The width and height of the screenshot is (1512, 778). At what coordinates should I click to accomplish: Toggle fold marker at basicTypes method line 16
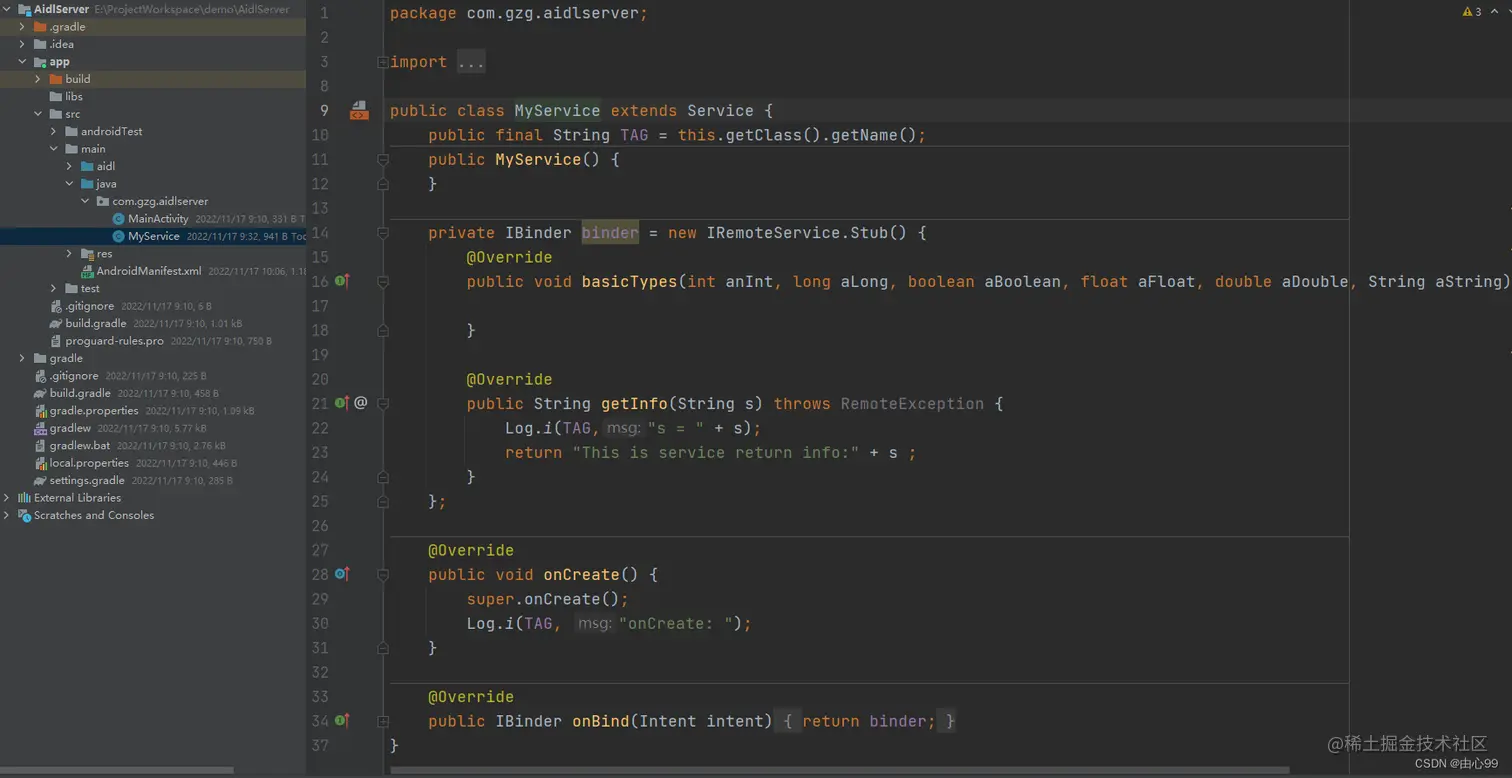[383, 282]
